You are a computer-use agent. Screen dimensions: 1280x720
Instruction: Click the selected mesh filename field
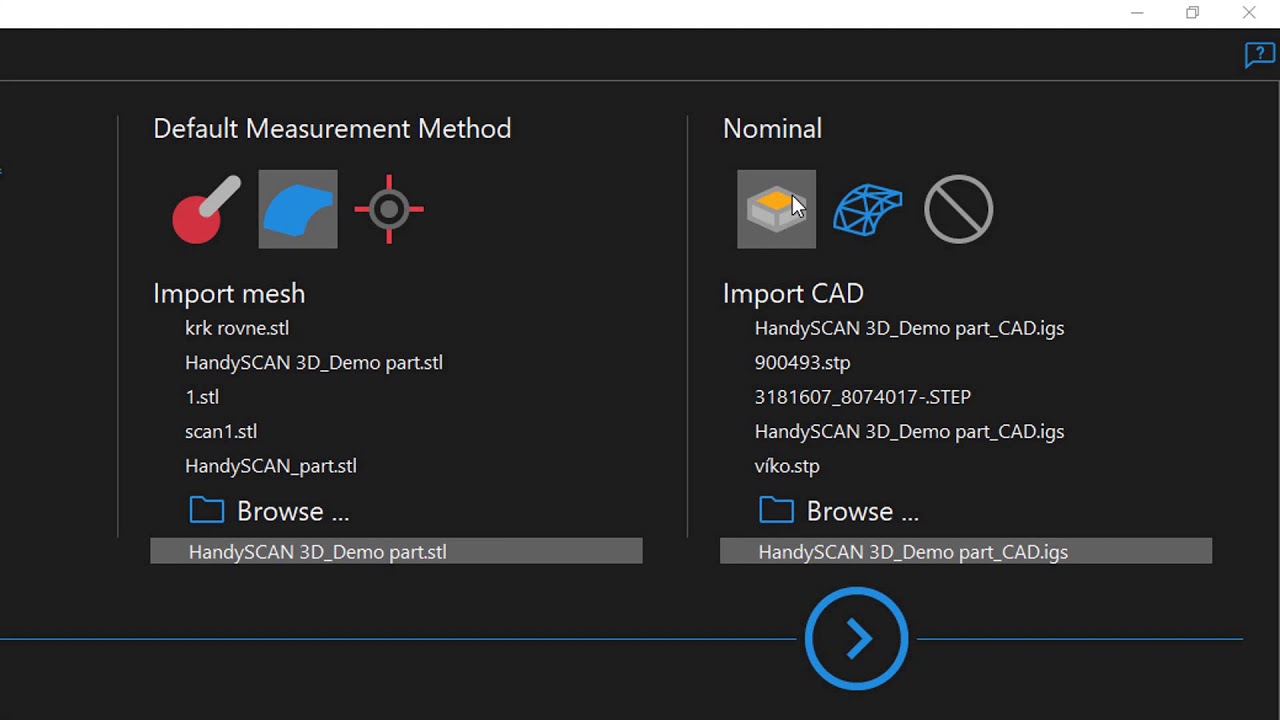pos(396,551)
